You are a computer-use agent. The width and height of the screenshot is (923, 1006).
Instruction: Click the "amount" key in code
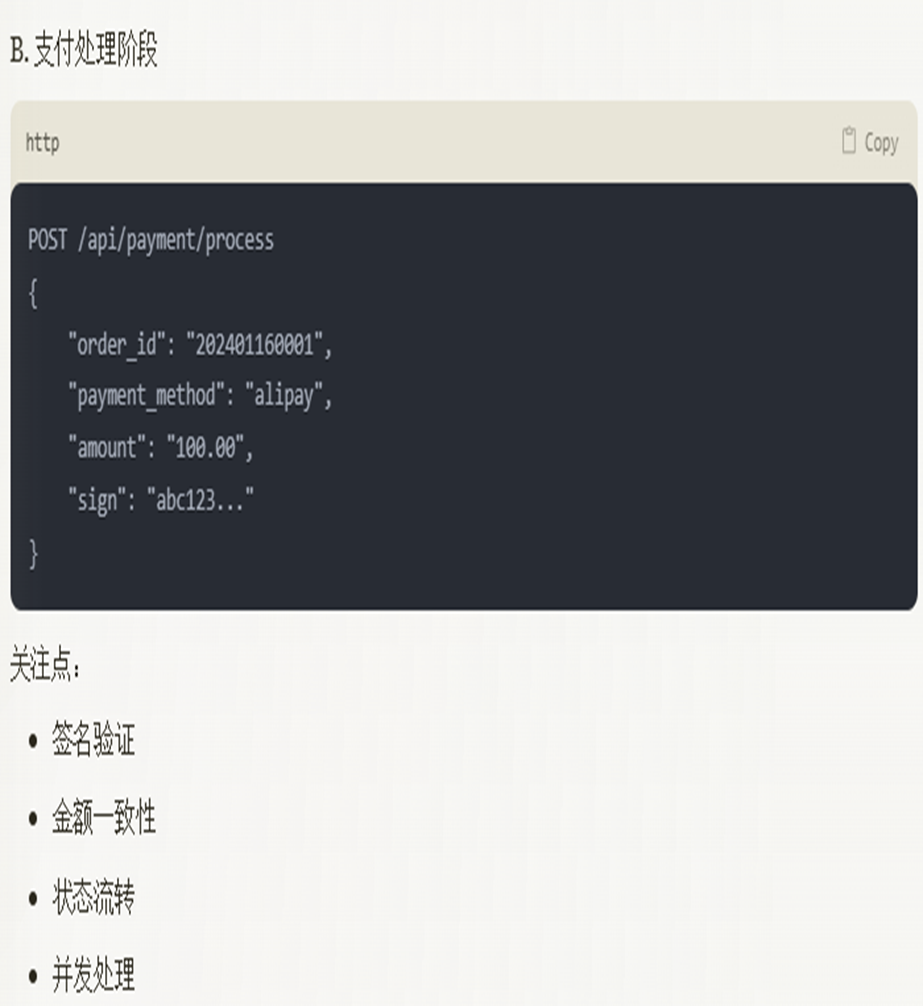(107, 447)
